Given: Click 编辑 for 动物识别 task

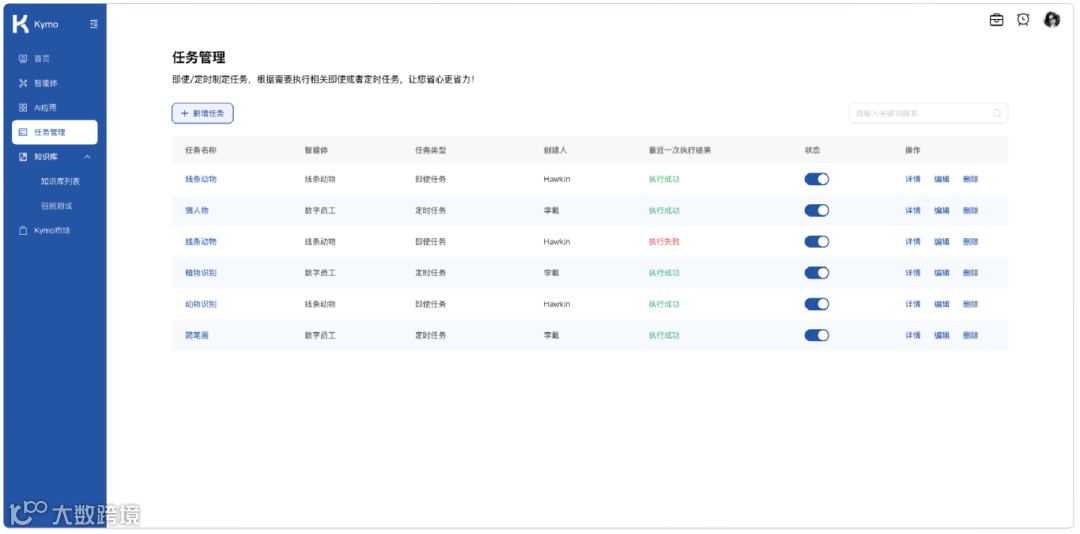Looking at the screenshot, I should point(942,304).
